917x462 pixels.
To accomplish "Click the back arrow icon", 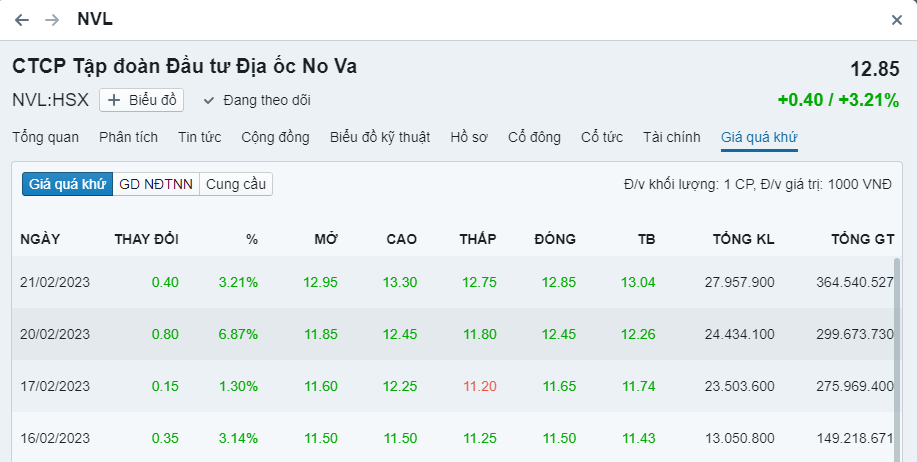I will tap(22, 20).
